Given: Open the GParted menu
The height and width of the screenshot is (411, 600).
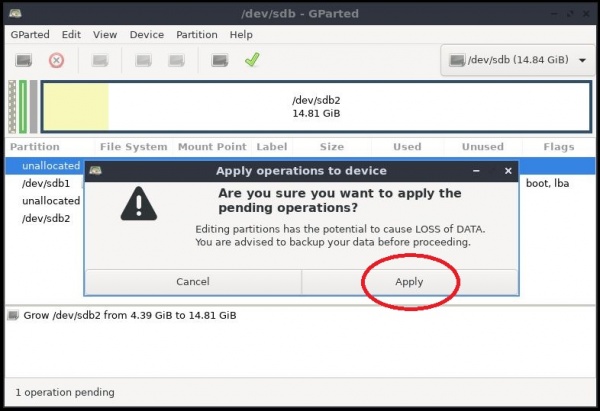Looking at the screenshot, I should pyautogui.click(x=30, y=34).
